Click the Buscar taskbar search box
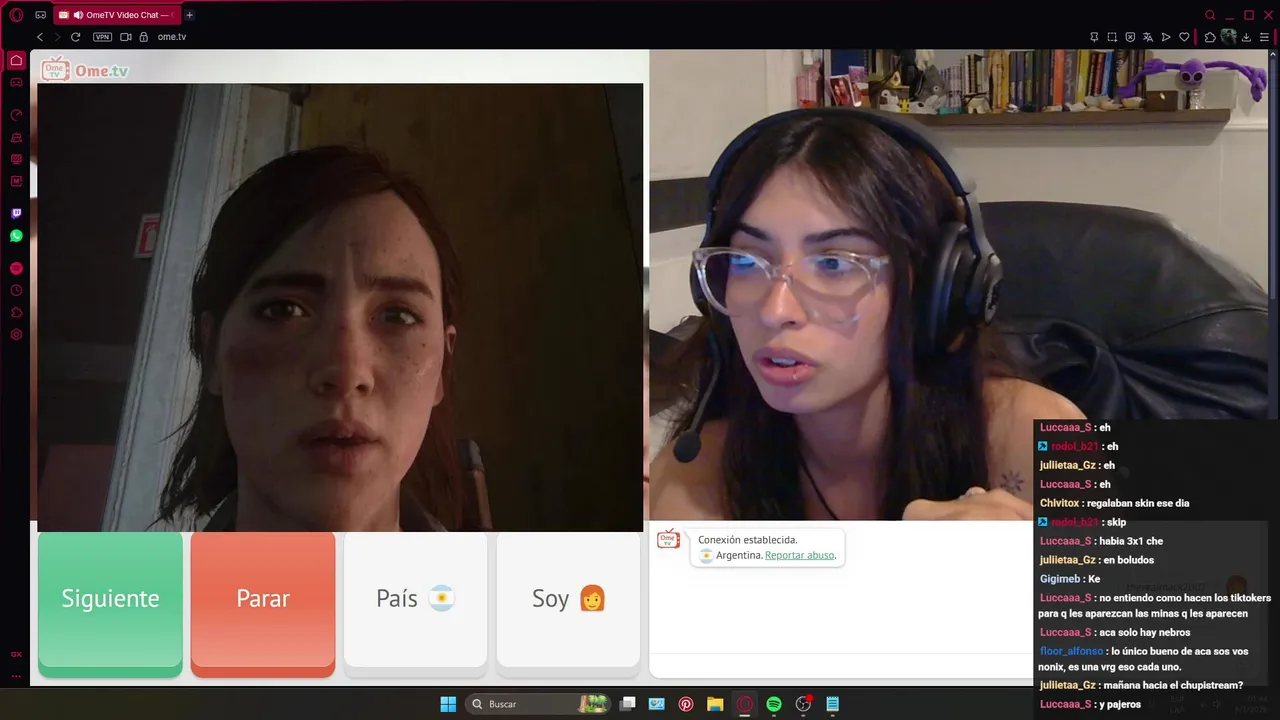The width and height of the screenshot is (1280, 720). (540, 704)
